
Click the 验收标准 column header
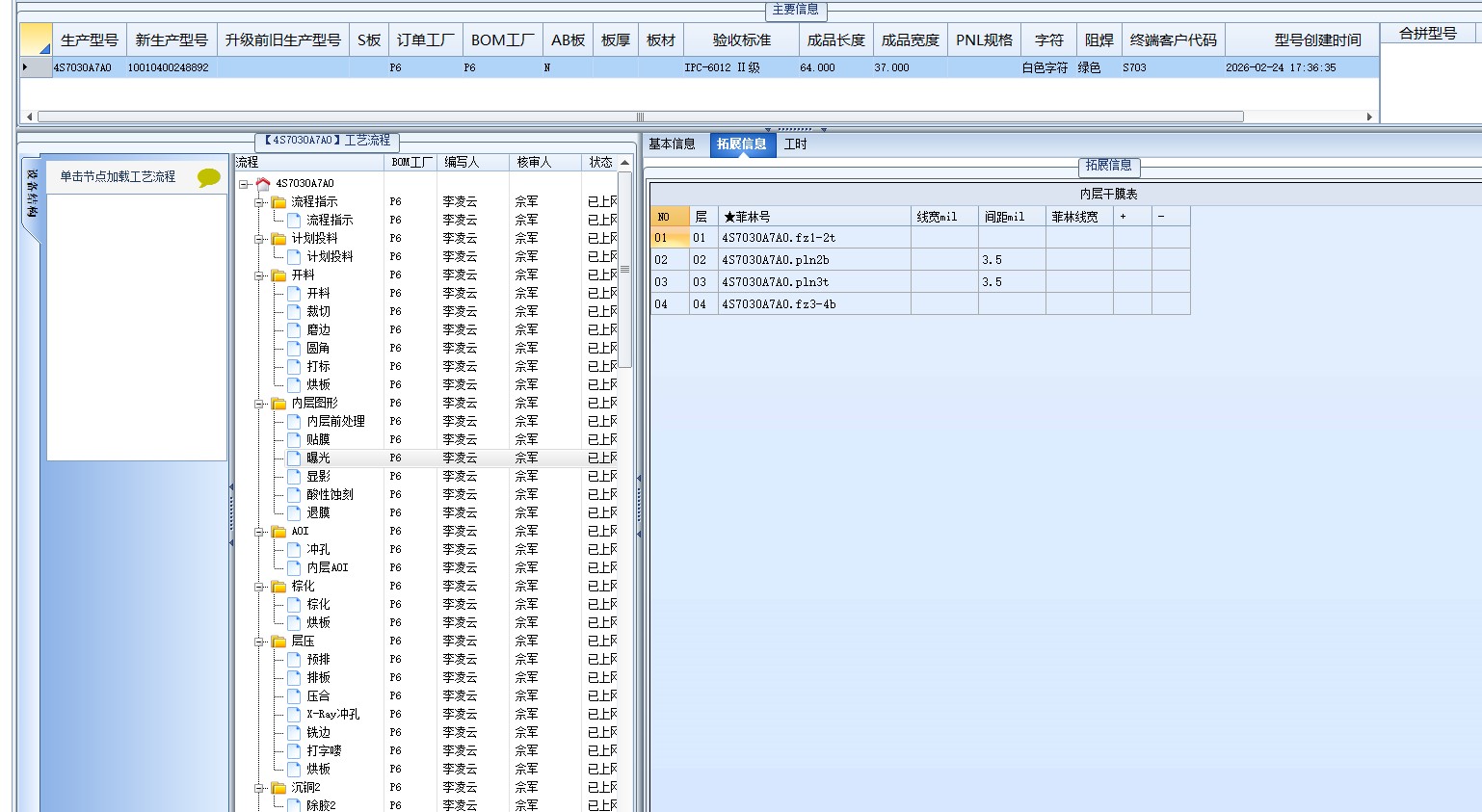741,40
